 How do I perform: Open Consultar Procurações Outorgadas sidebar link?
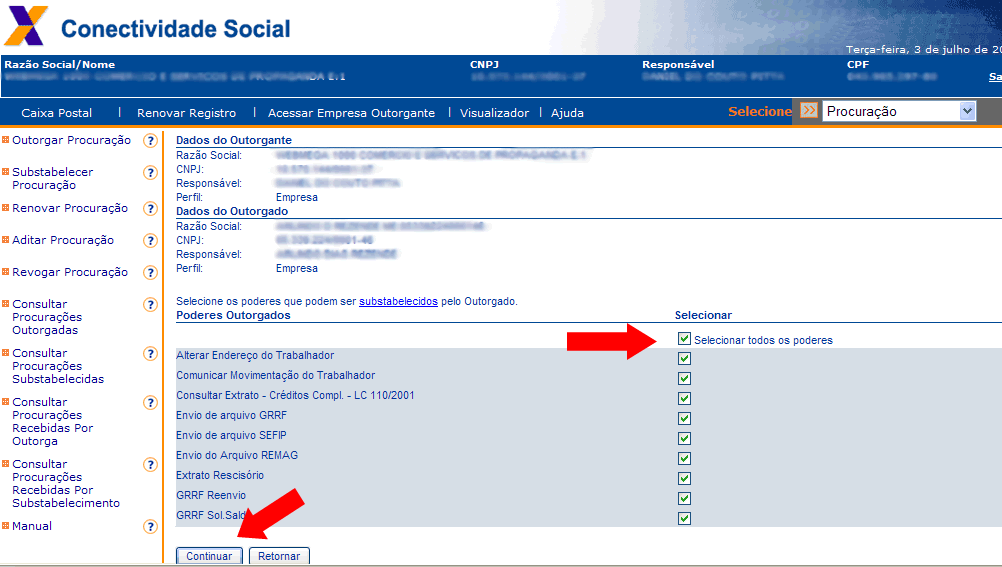click(47, 317)
